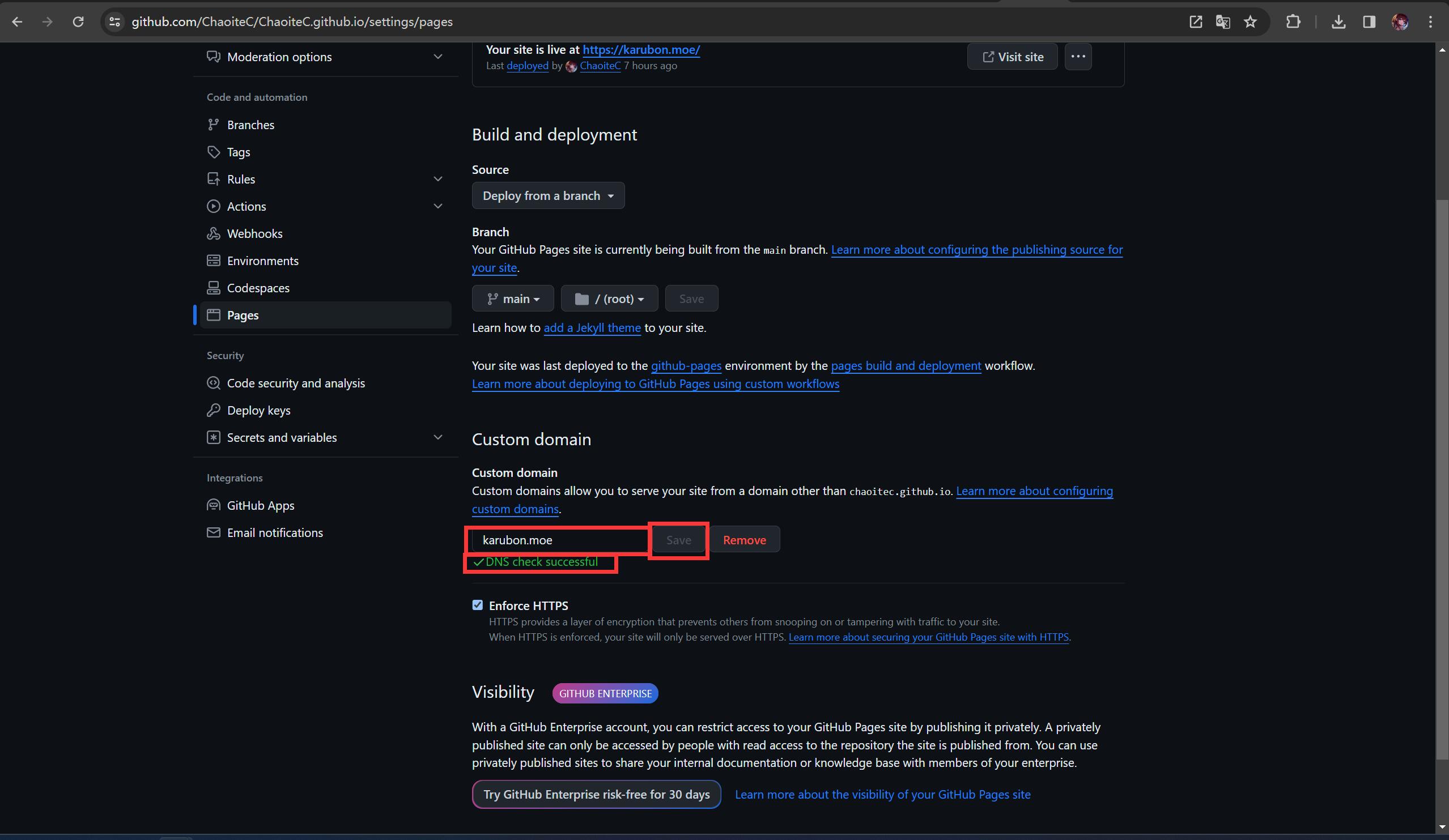Bookmark this page with the star icon

coord(1250,22)
